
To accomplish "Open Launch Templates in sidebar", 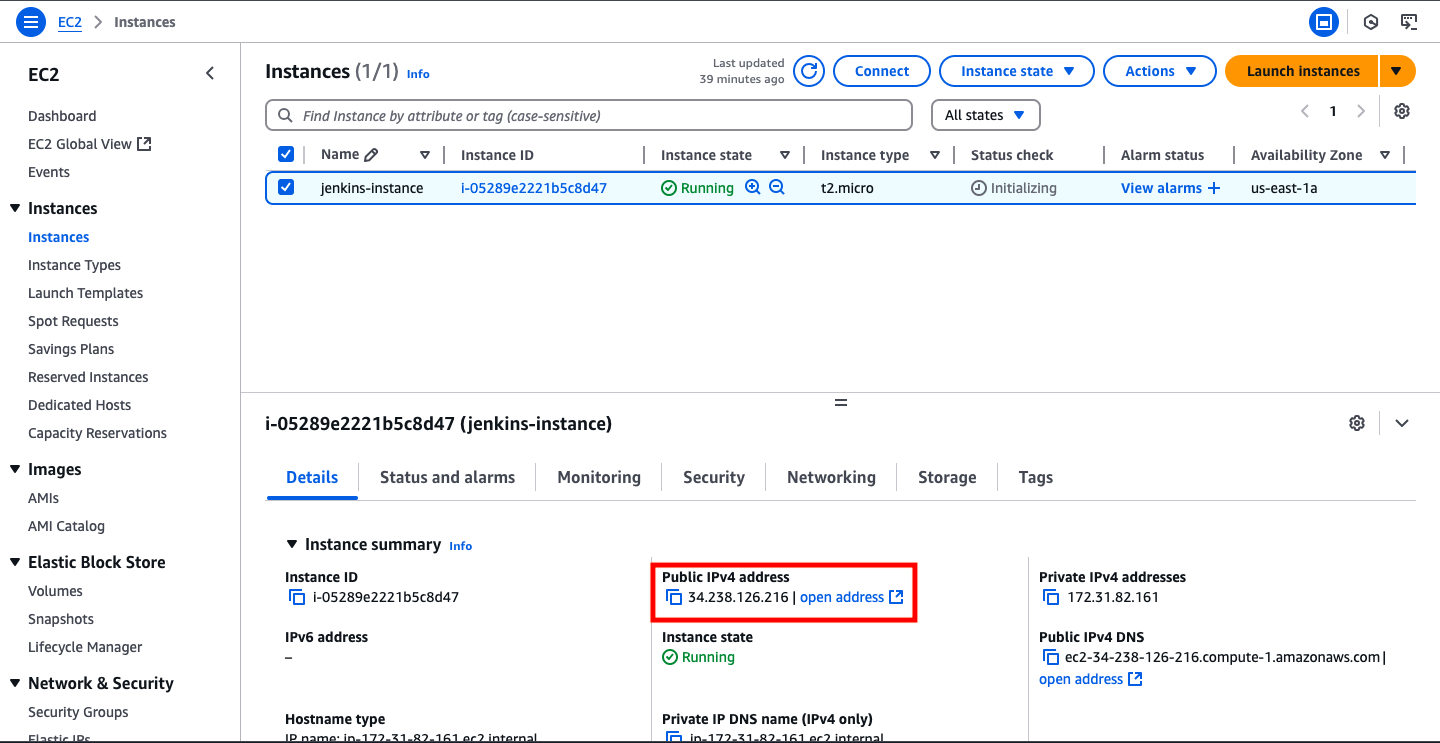I will pyautogui.click(x=85, y=293).
